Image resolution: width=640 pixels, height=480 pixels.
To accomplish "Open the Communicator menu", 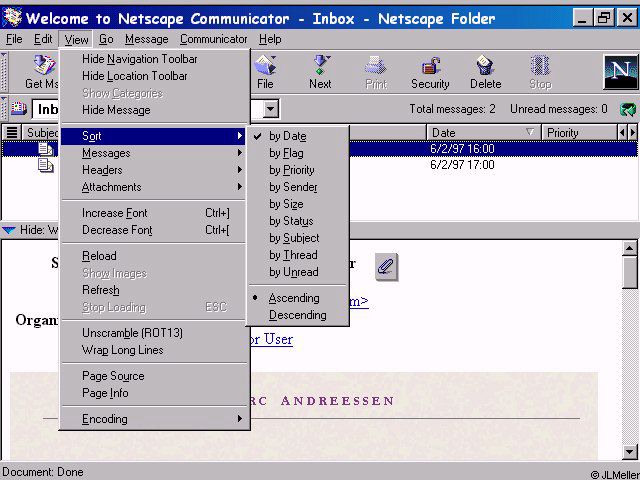I will click(x=213, y=39).
